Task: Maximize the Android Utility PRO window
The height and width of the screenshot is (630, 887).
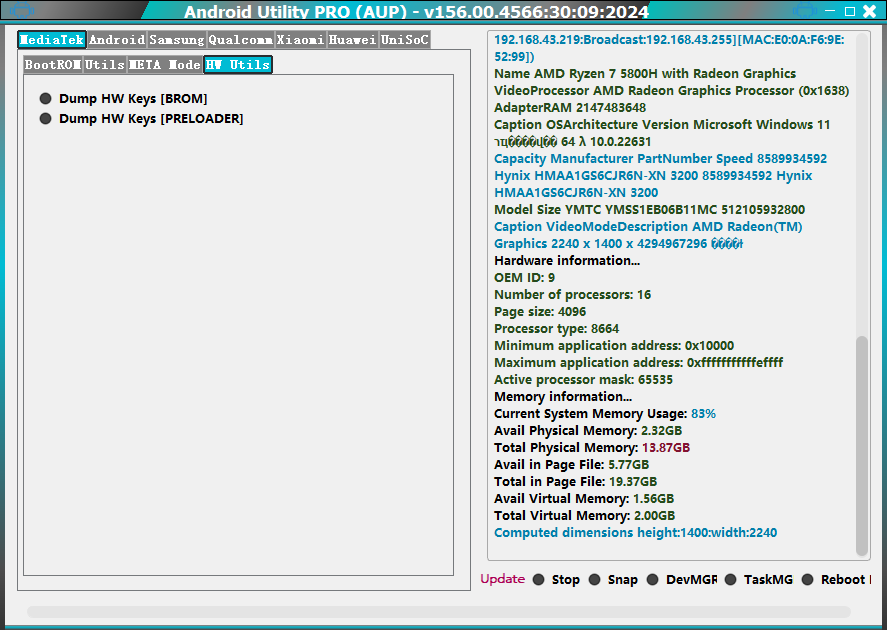Action: point(850,11)
